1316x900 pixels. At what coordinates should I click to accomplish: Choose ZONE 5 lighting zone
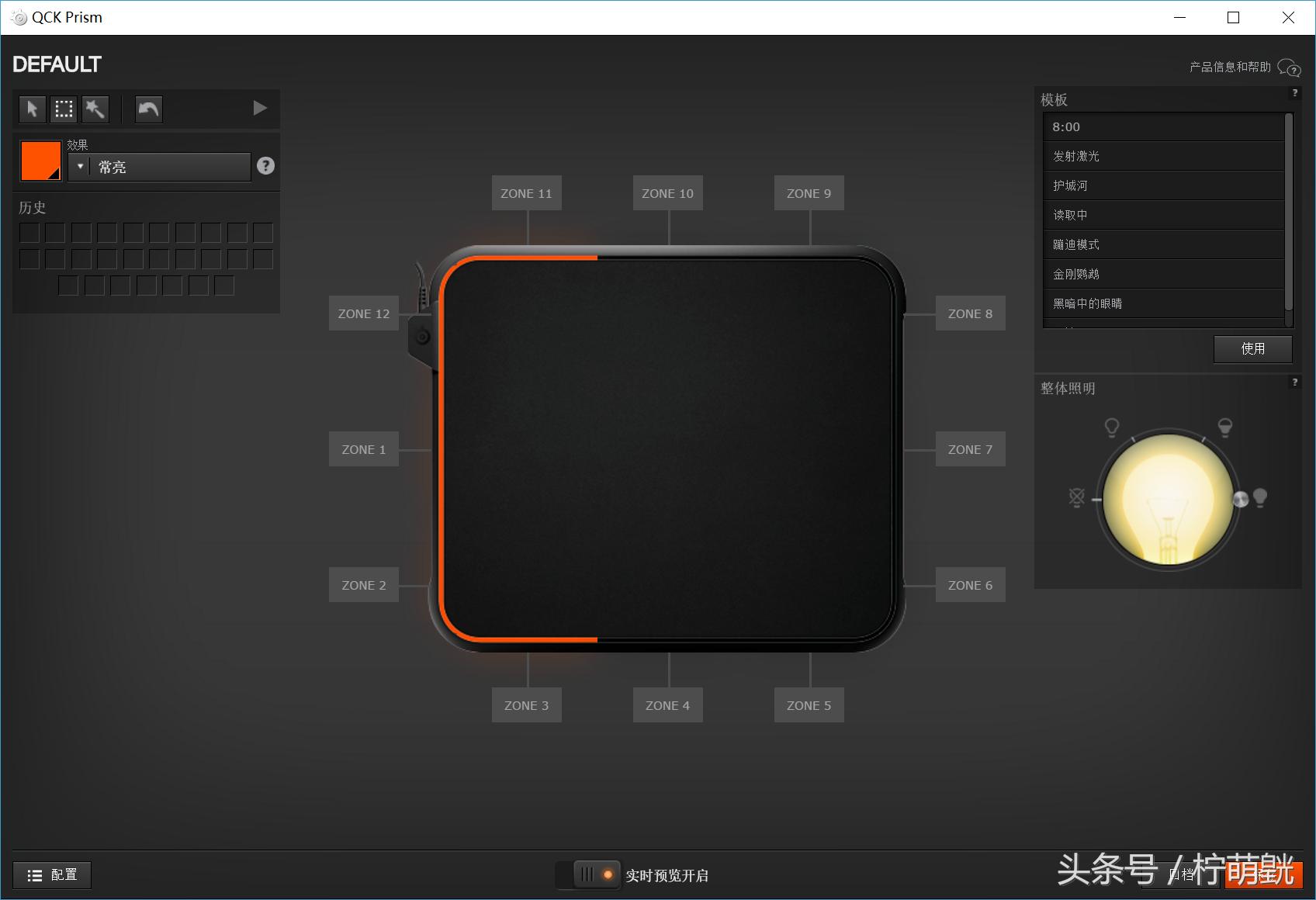[x=809, y=705]
